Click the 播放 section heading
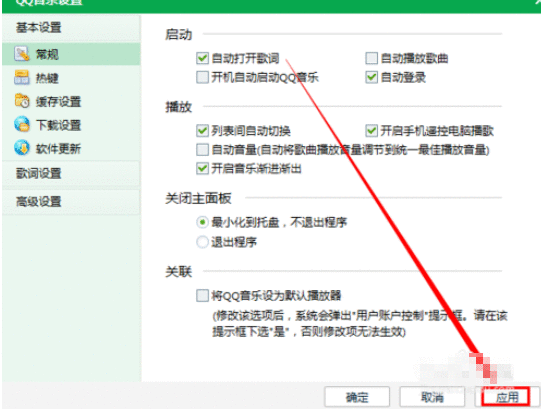The image size is (541, 409). tap(178, 107)
